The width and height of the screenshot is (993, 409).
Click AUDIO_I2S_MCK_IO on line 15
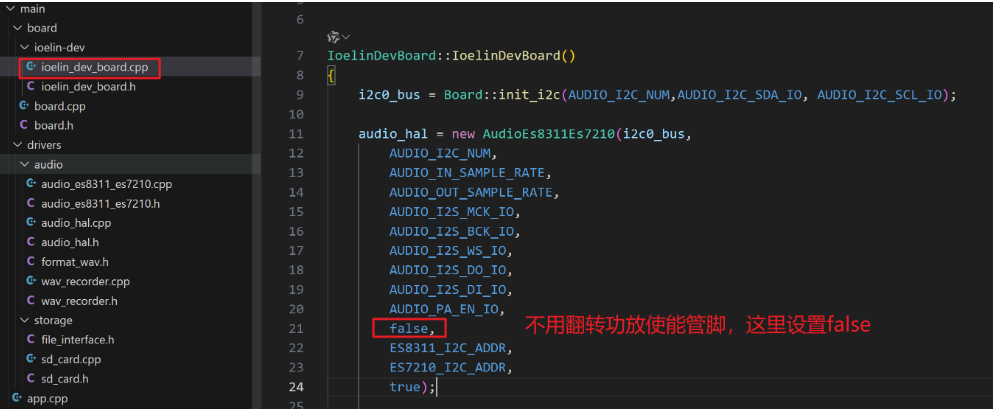(x=452, y=212)
